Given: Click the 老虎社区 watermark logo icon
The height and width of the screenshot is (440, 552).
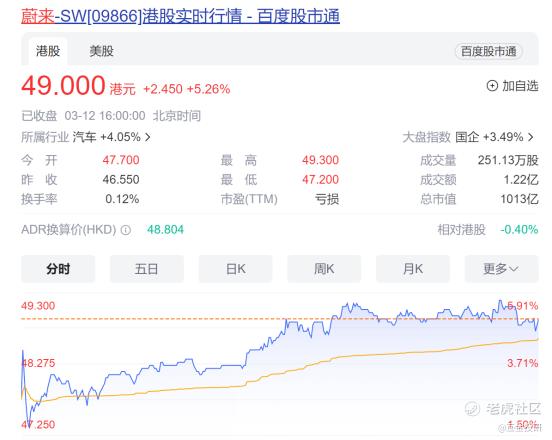Looking at the screenshot, I should (472, 408).
